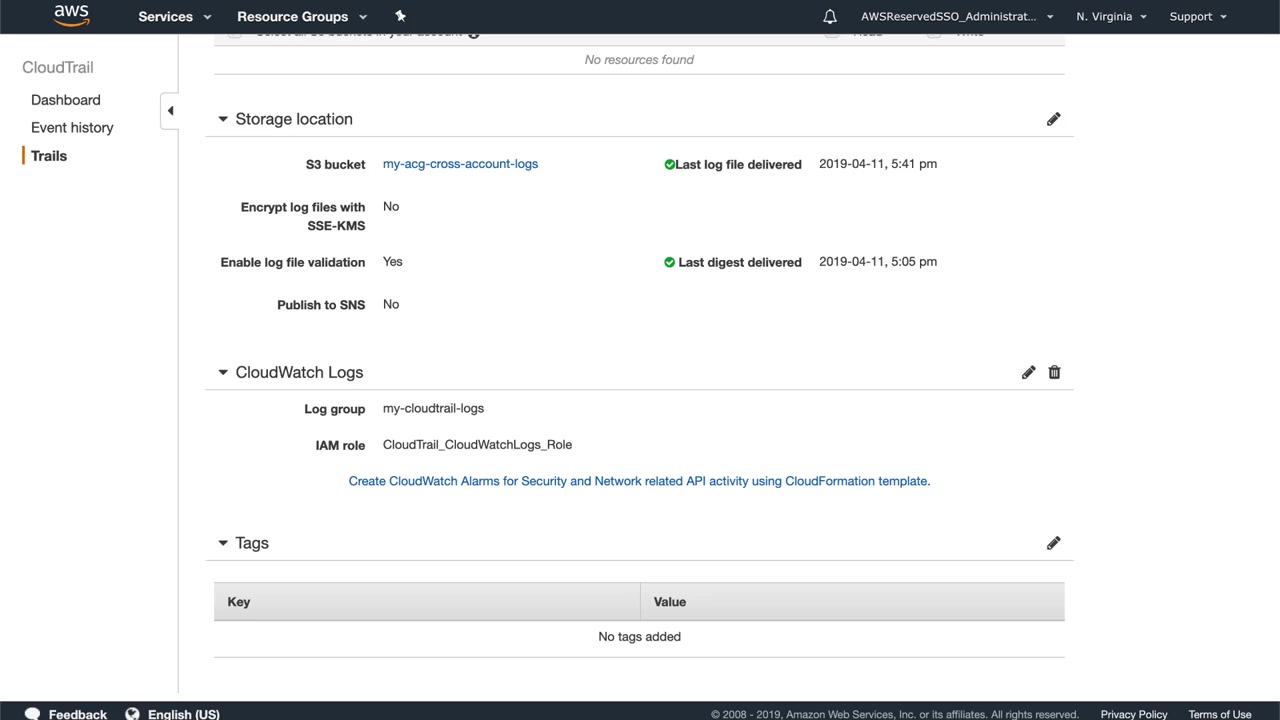Collapse the CloudWatch Logs section
This screenshot has height=720, width=1280.
coord(223,372)
